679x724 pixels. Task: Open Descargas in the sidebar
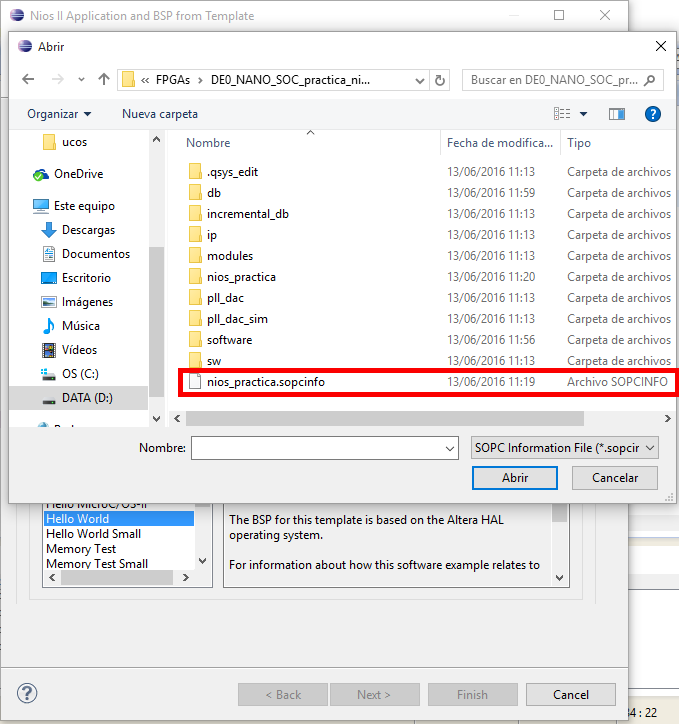point(78,230)
